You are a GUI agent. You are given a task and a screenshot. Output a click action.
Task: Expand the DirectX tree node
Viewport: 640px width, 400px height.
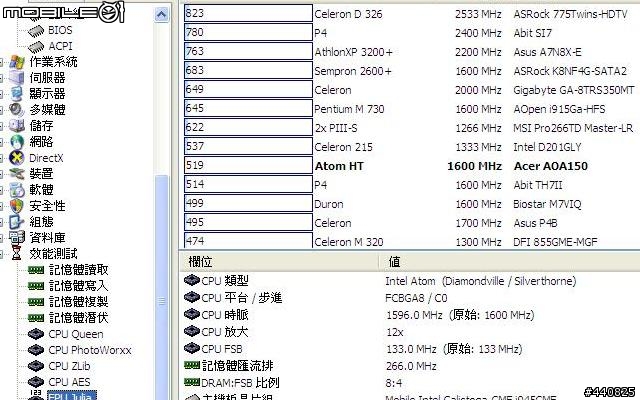point(2,158)
